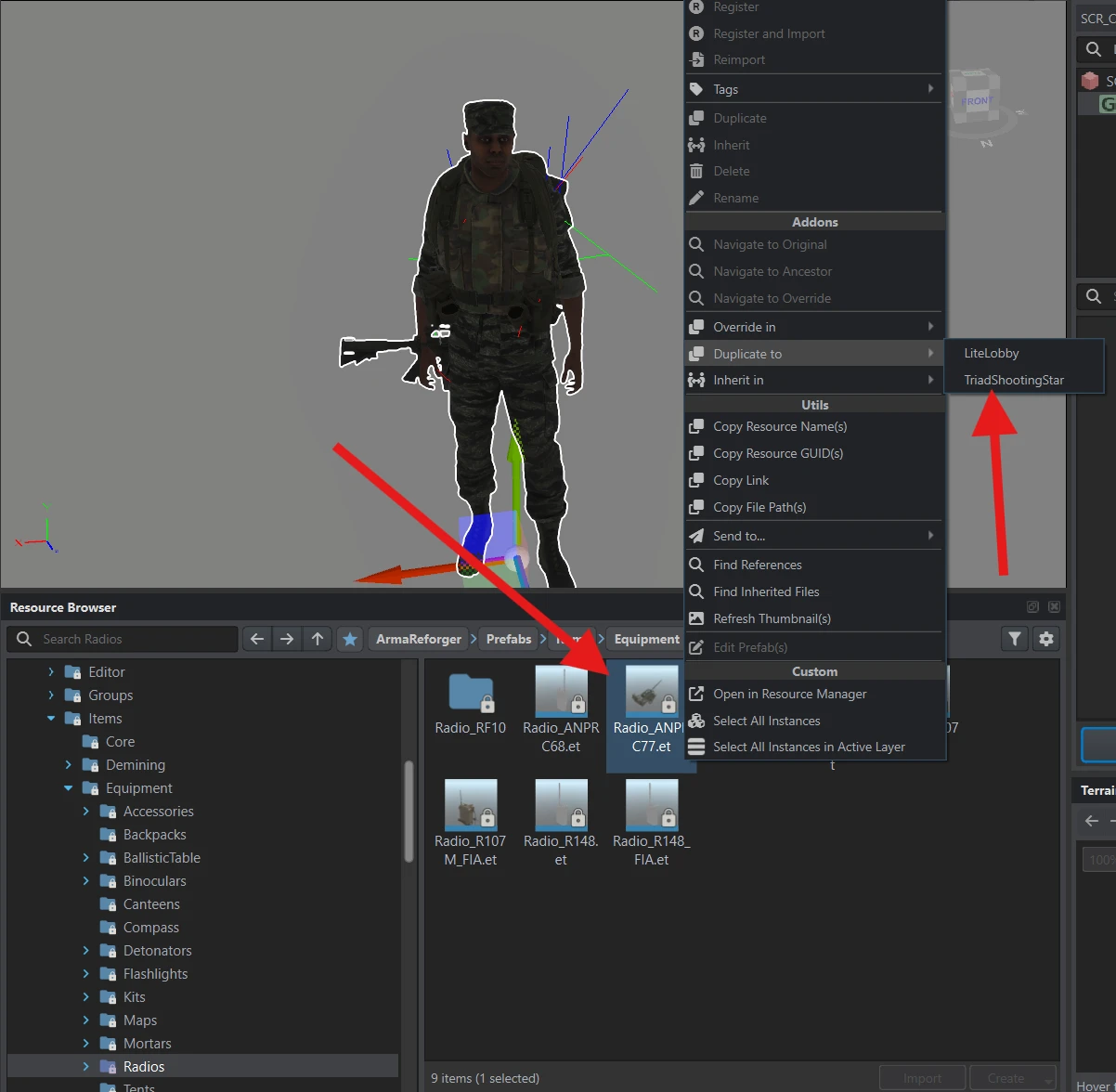Open the Override in submenu
Viewport: 1116px width, 1092px height.
(814, 327)
